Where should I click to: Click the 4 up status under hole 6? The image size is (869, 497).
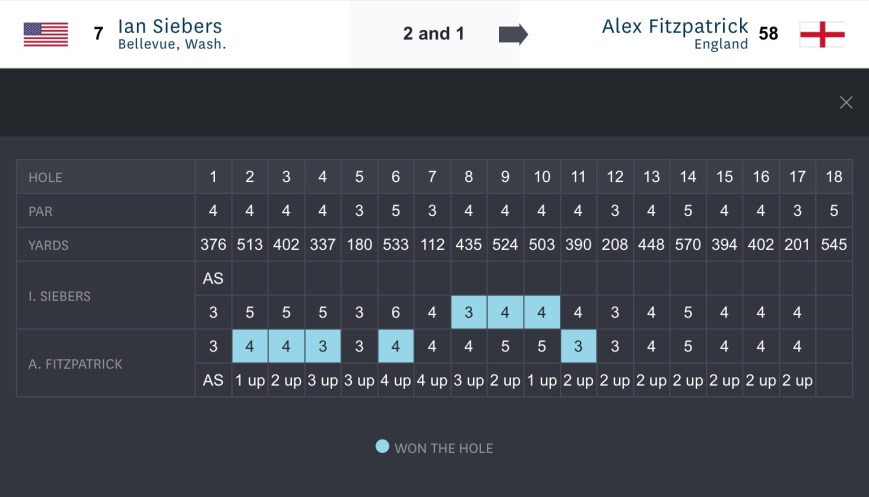click(396, 381)
